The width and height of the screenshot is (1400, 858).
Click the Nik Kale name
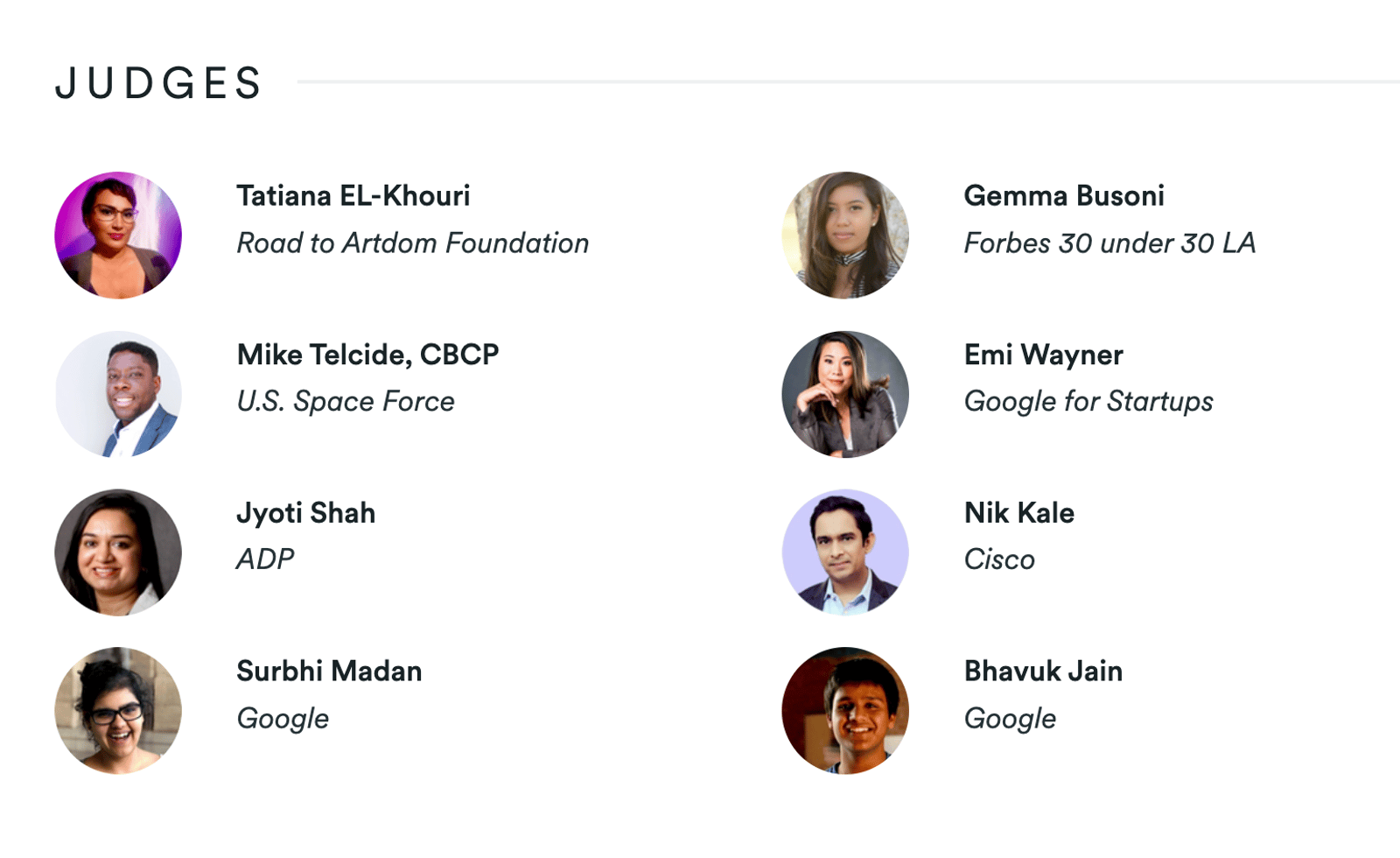(x=1018, y=513)
